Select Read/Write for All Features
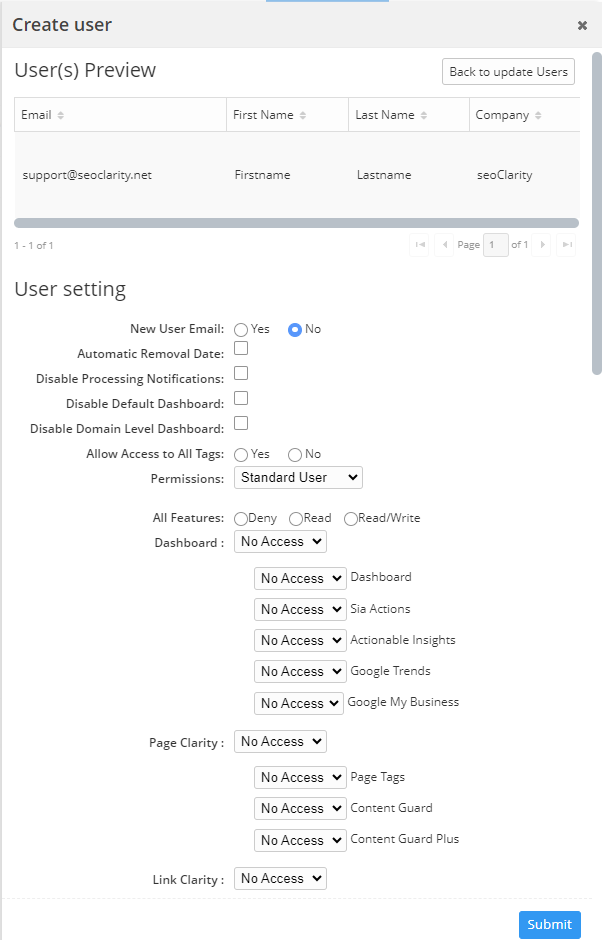This screenshot has height=940, width=602. [351, 519]
